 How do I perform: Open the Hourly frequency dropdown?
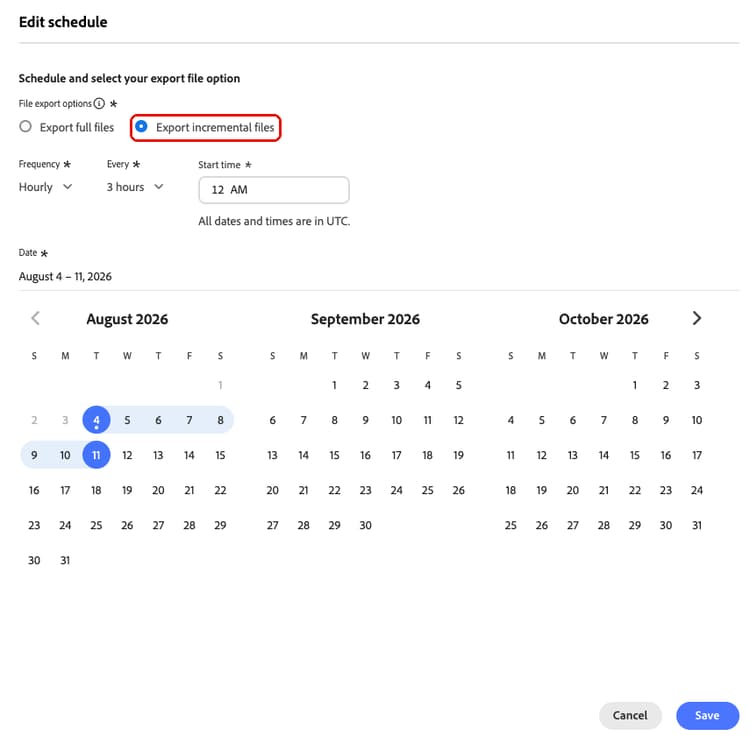tap(45, 187)
